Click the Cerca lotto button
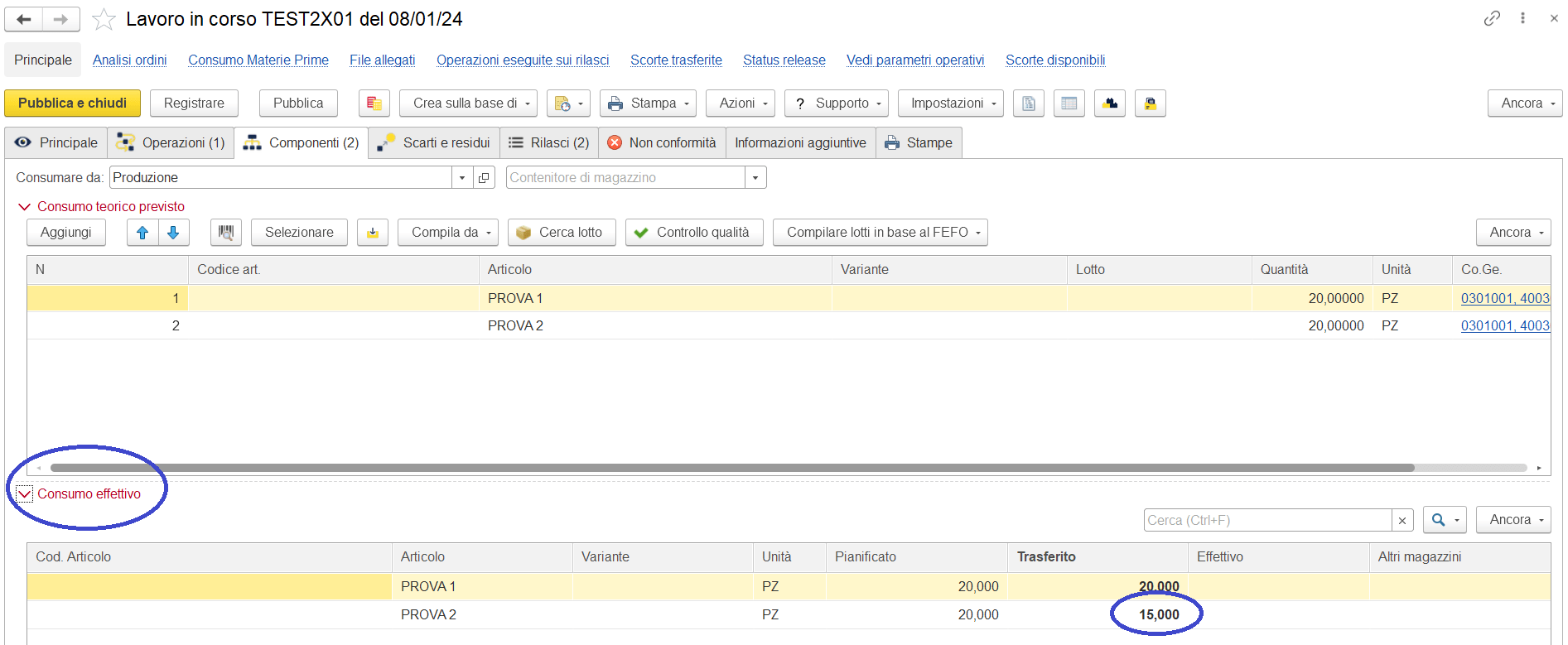The width and height of the screenshot is (1568, 645). 562,233
